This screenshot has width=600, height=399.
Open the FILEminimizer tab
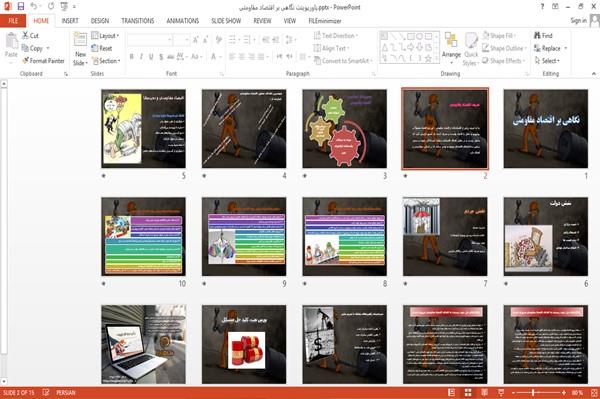pyautogui.click(x=325, y=21)
